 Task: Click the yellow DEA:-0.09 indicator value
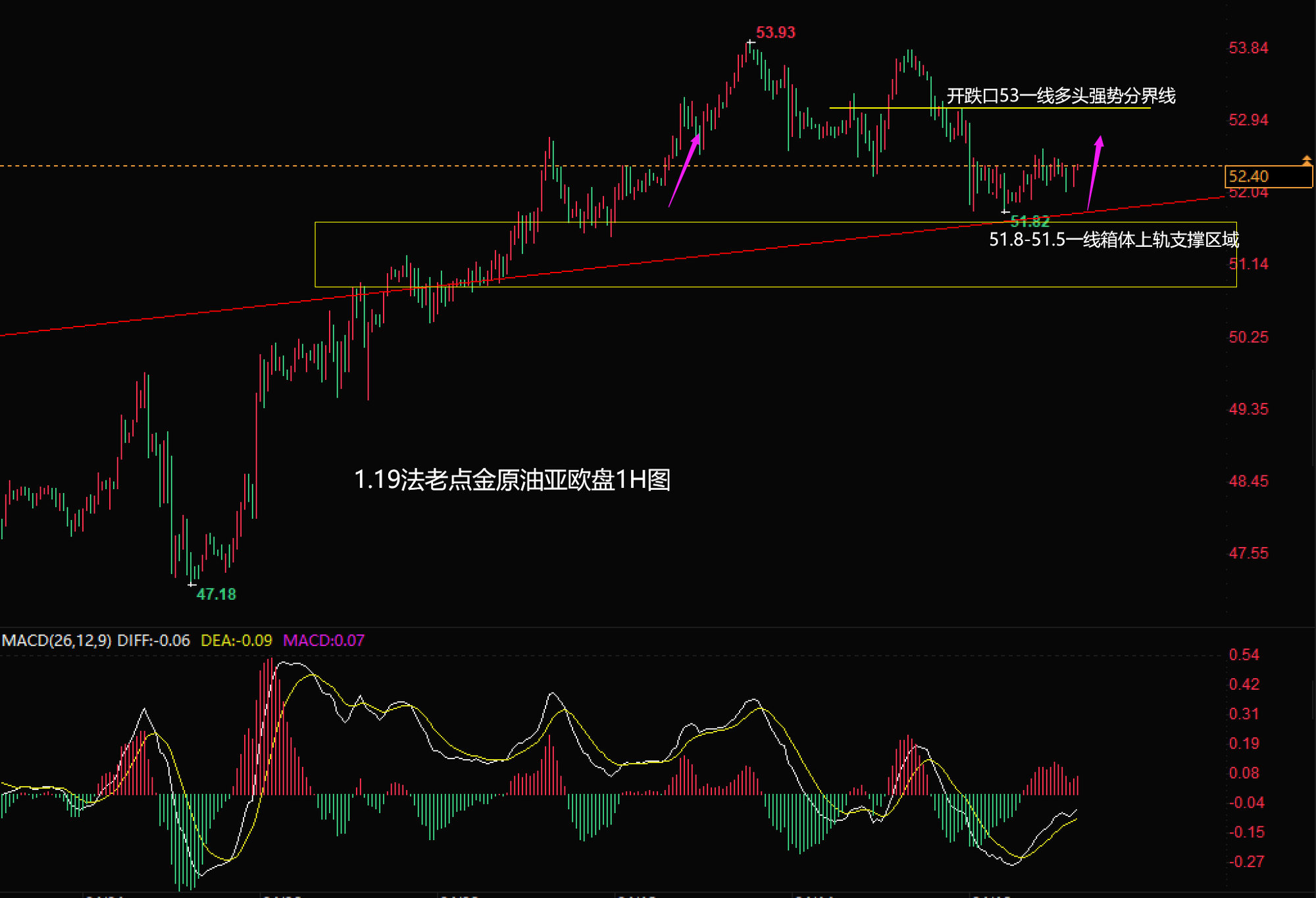[236, 641]
